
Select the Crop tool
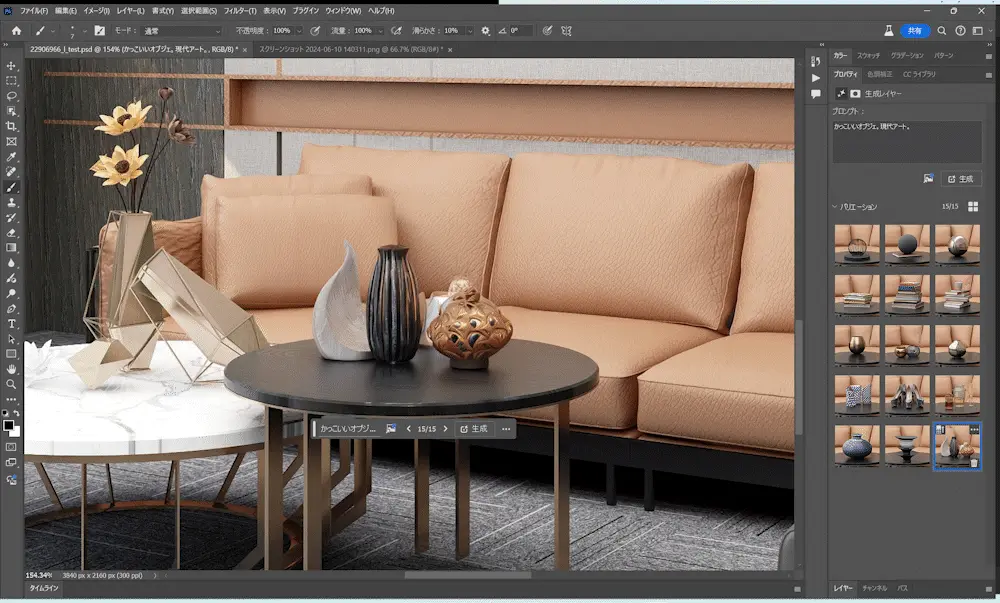[11, 126]
